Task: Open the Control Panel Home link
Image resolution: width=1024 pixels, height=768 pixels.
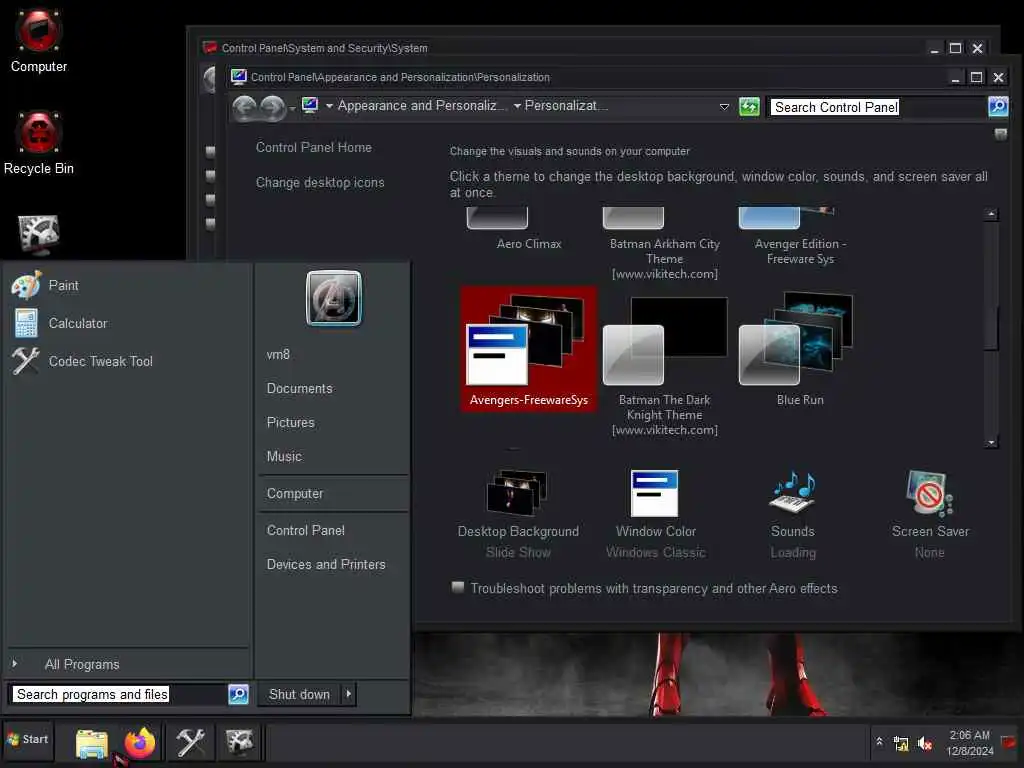Action: pos(313,148)
